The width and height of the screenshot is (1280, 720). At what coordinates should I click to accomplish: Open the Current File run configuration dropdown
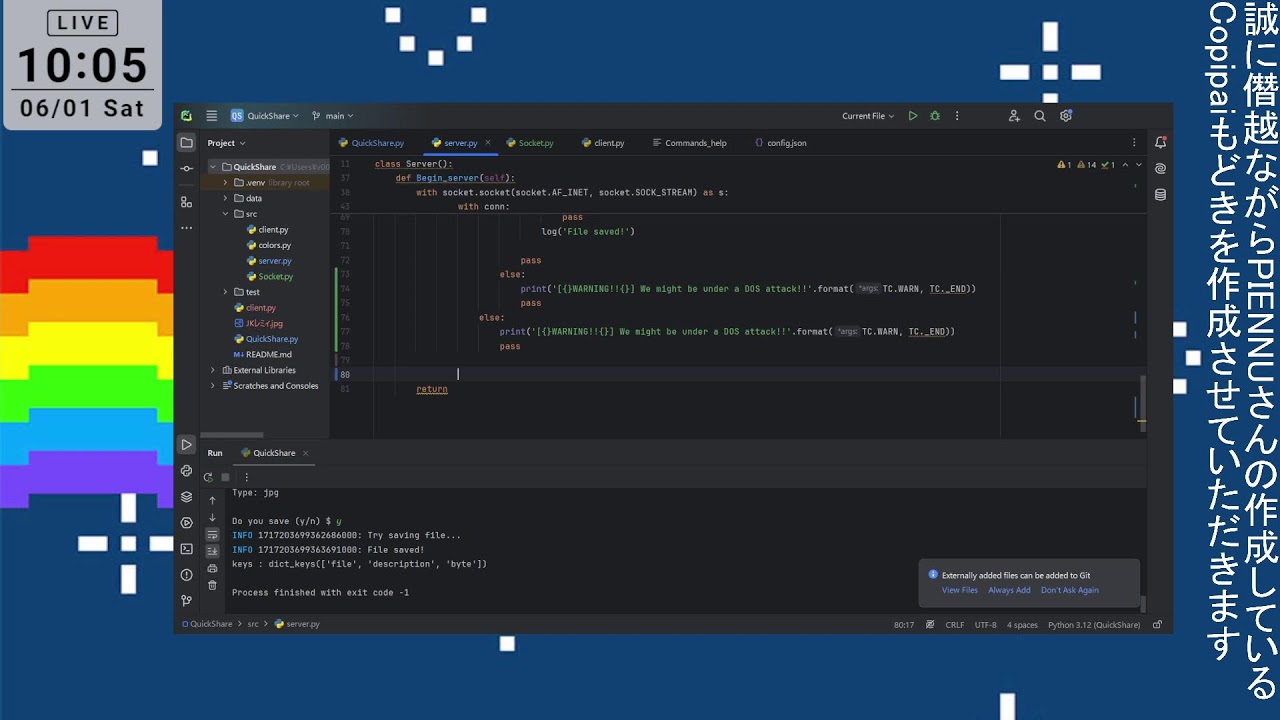click(x=868, y=116)
